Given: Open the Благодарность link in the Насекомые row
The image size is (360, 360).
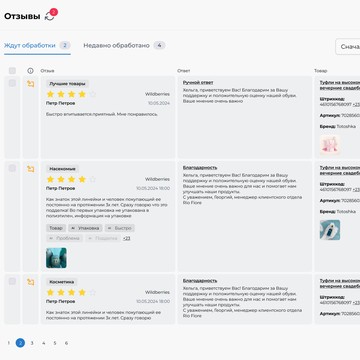Looking at the screenshot, I should pos(200,167).
